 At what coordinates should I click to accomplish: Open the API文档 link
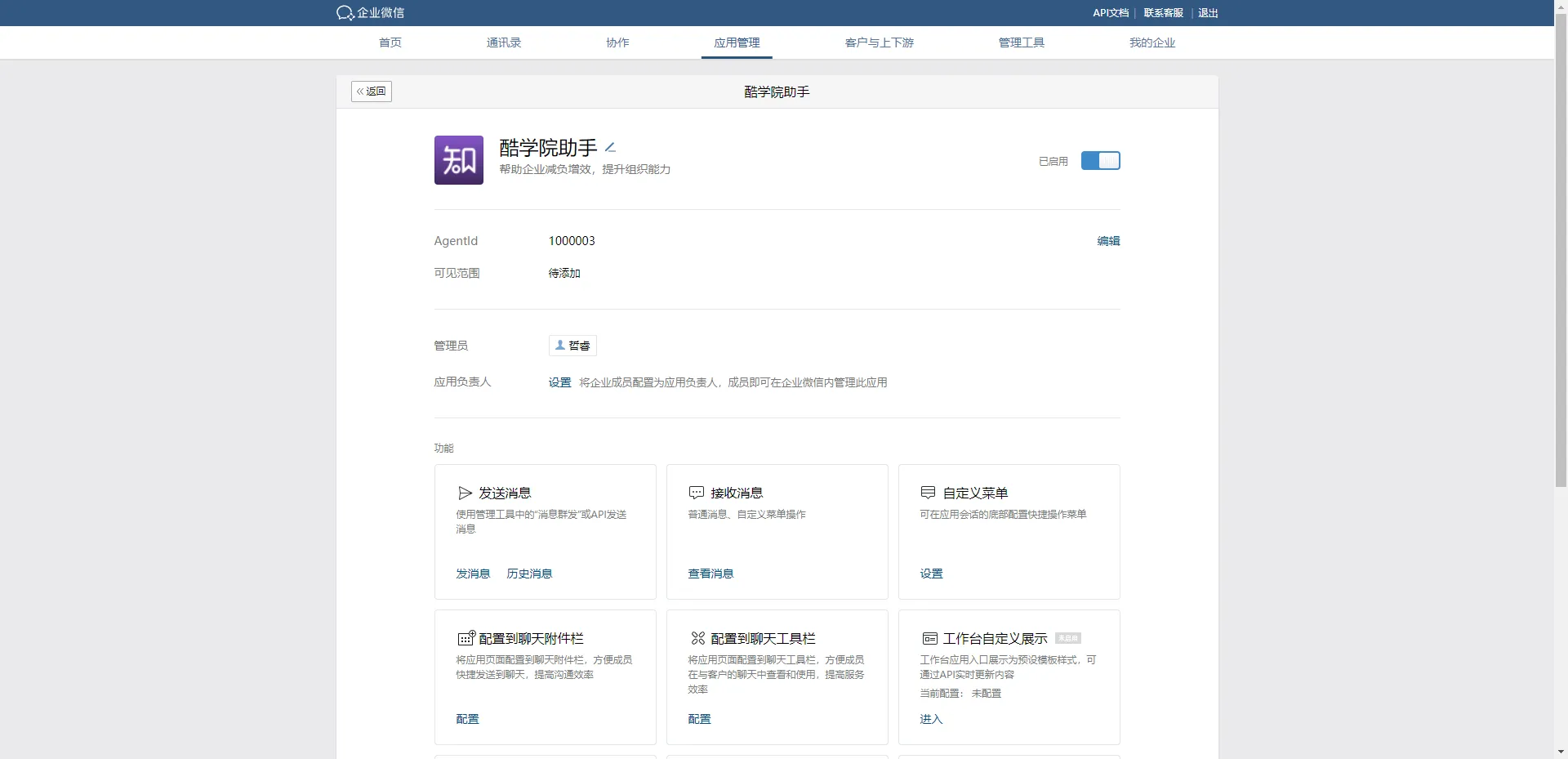coord(1111,13)
